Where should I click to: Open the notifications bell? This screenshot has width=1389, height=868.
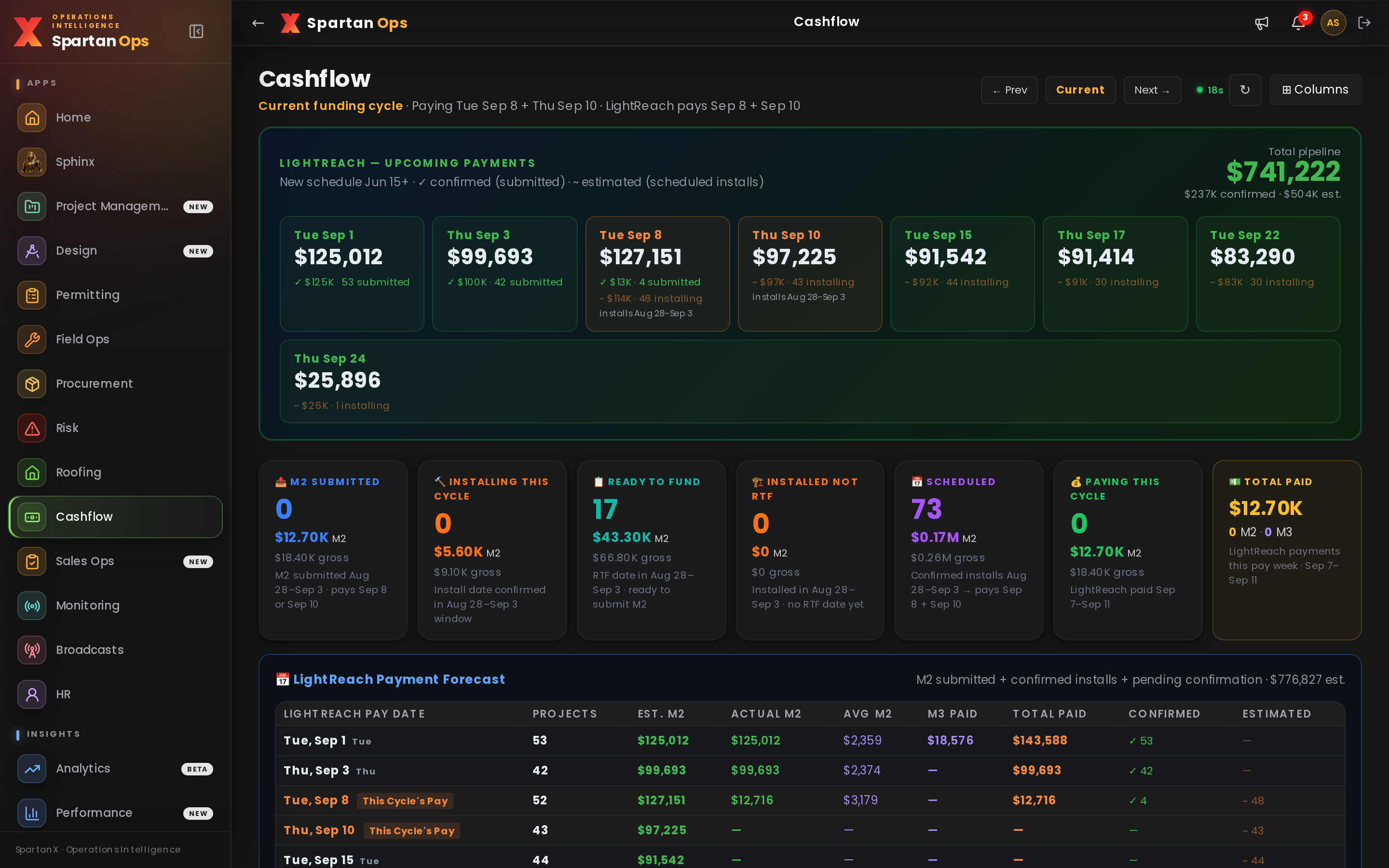pos(1298,23)
